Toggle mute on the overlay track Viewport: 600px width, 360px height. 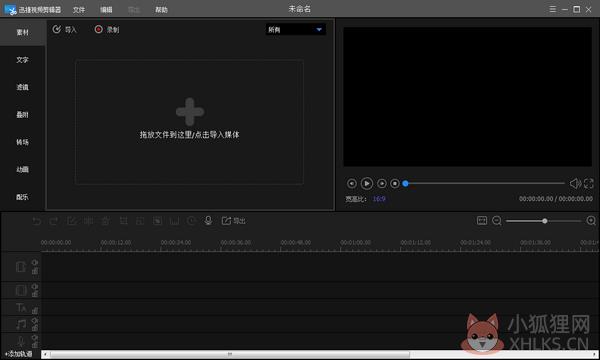[x=35, y=287]
